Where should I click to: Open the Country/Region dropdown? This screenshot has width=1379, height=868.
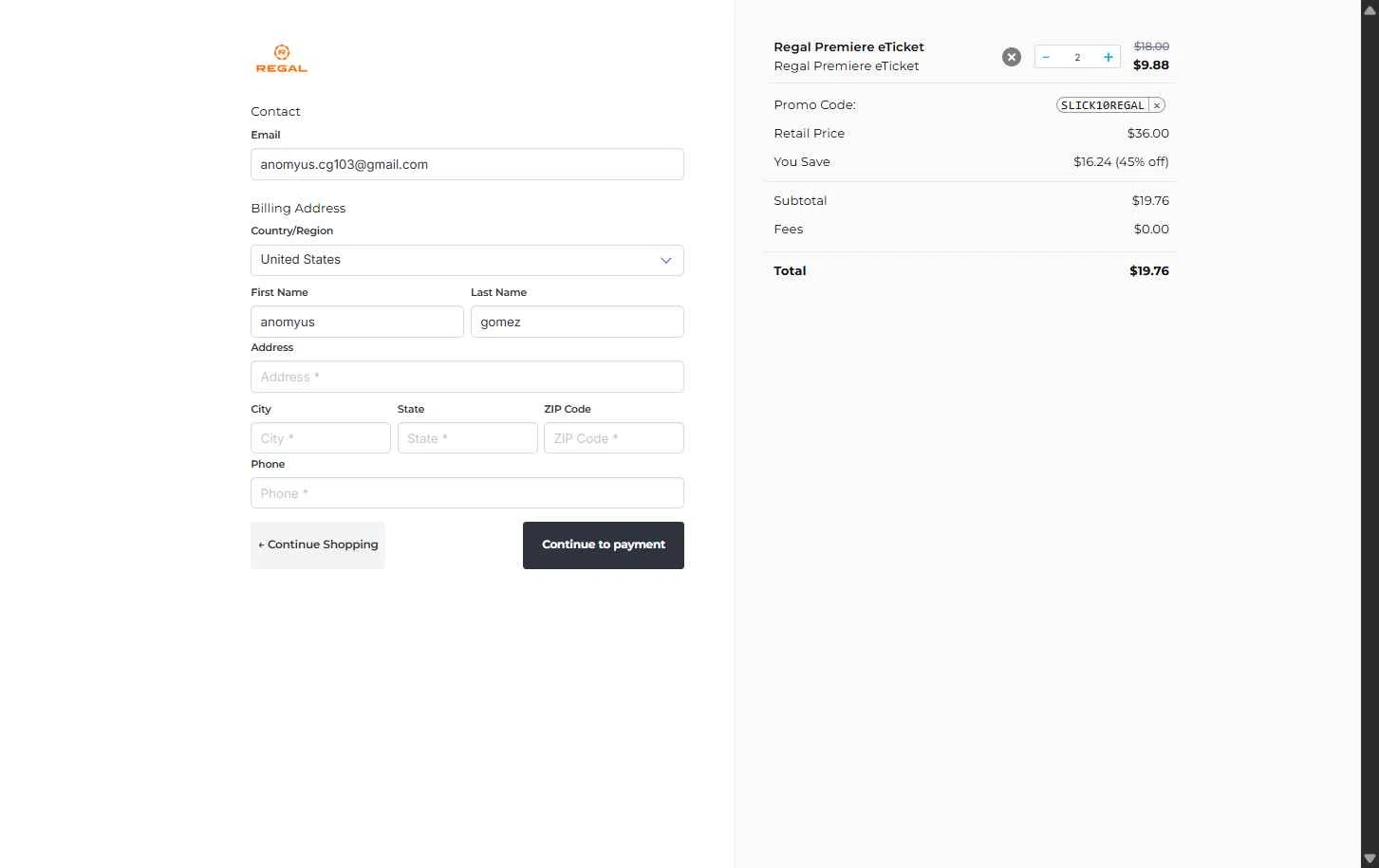467,260
